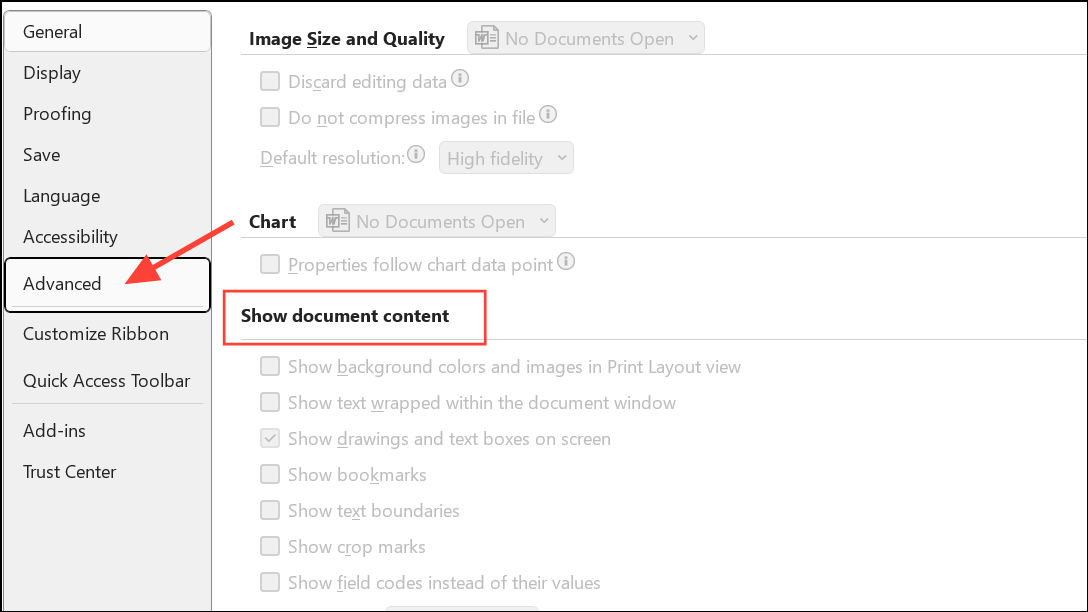Check "Do not compress images in file"
1088x612 pixels.
pos(269,117)
